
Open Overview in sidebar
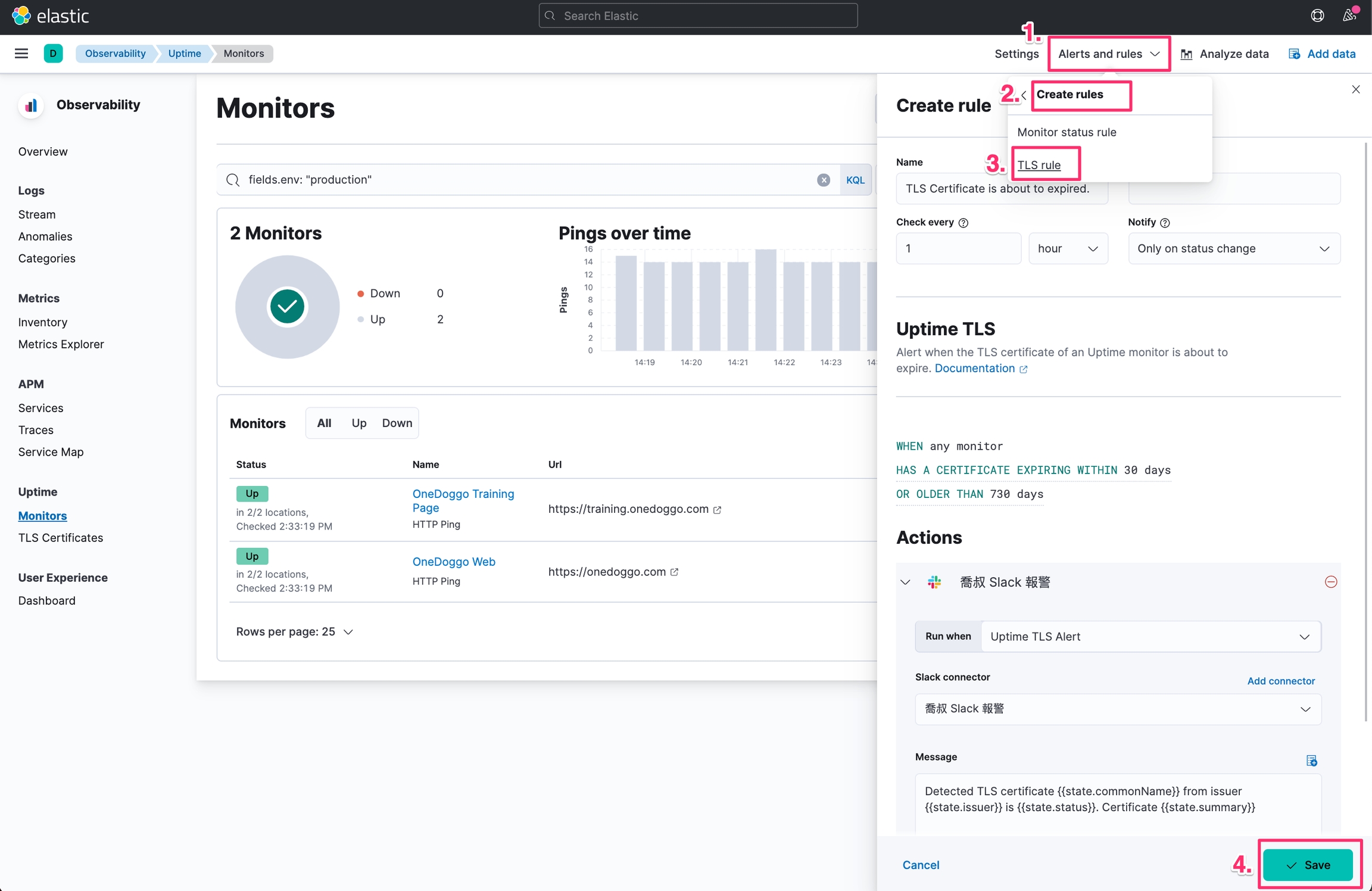pos(43,152)
